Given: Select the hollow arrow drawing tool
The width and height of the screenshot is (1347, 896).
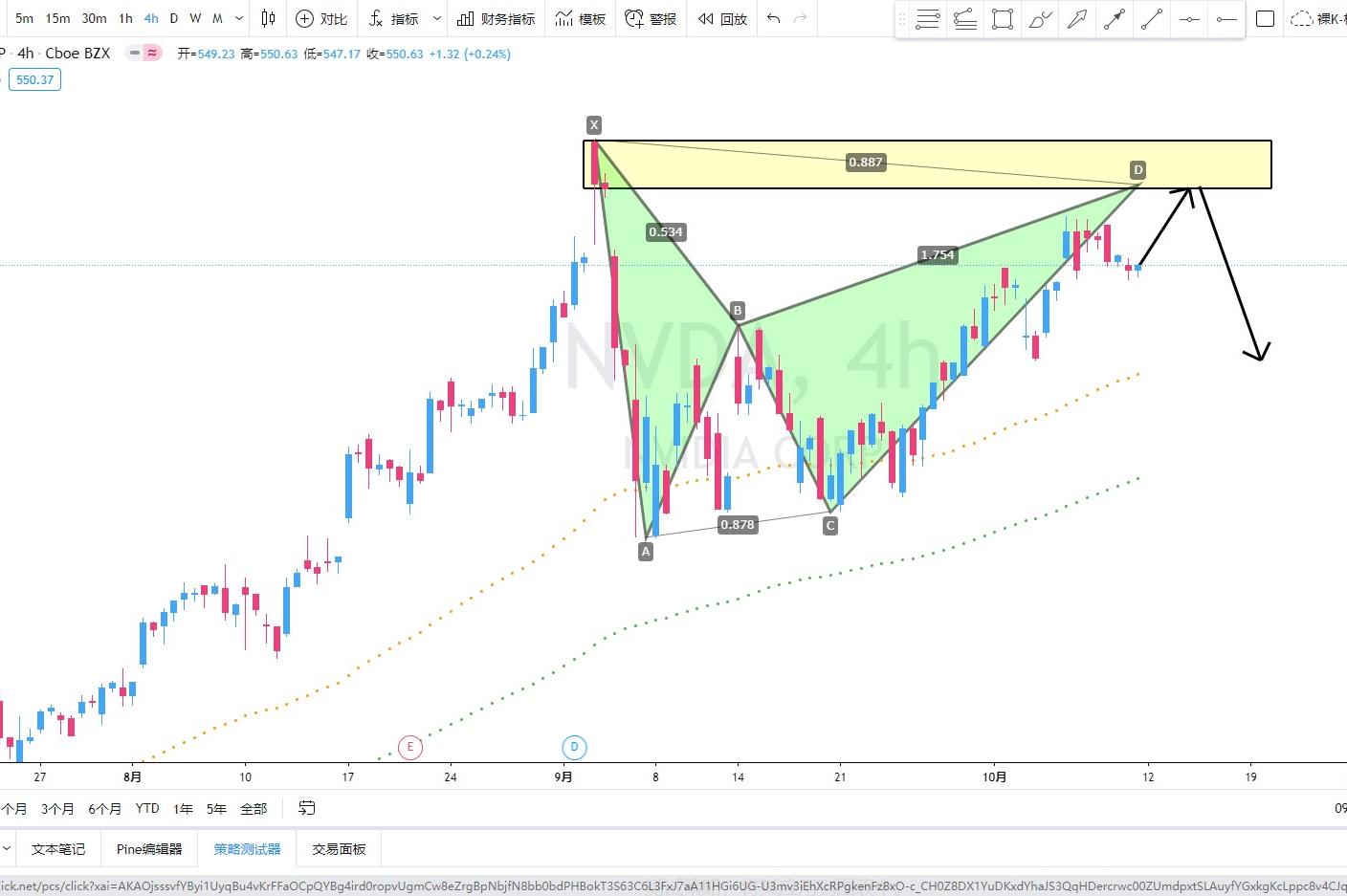Looking at the screenshot, I should 1077,19.
